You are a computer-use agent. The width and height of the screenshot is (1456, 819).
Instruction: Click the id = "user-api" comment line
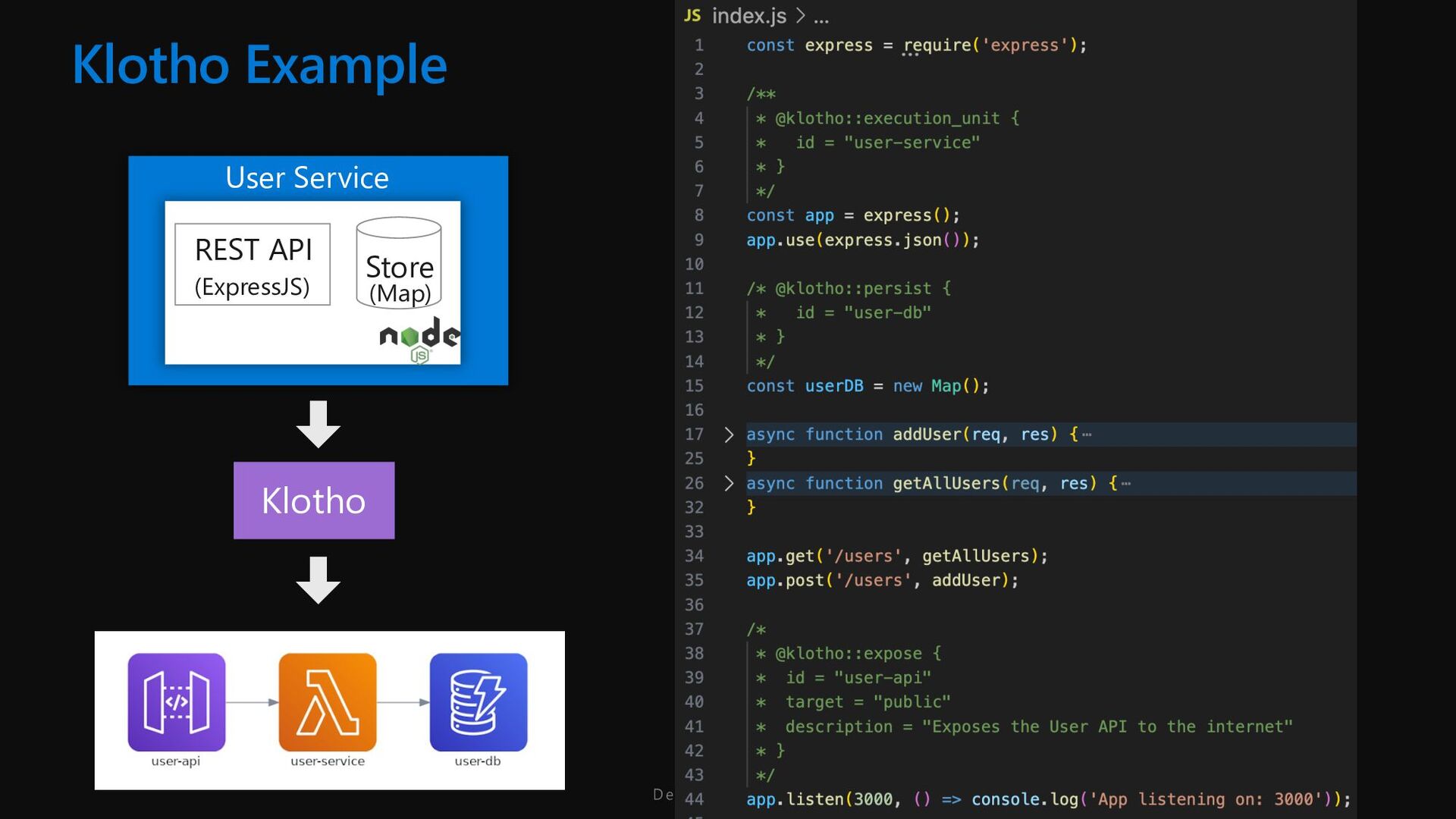click(x=843, y=677)
